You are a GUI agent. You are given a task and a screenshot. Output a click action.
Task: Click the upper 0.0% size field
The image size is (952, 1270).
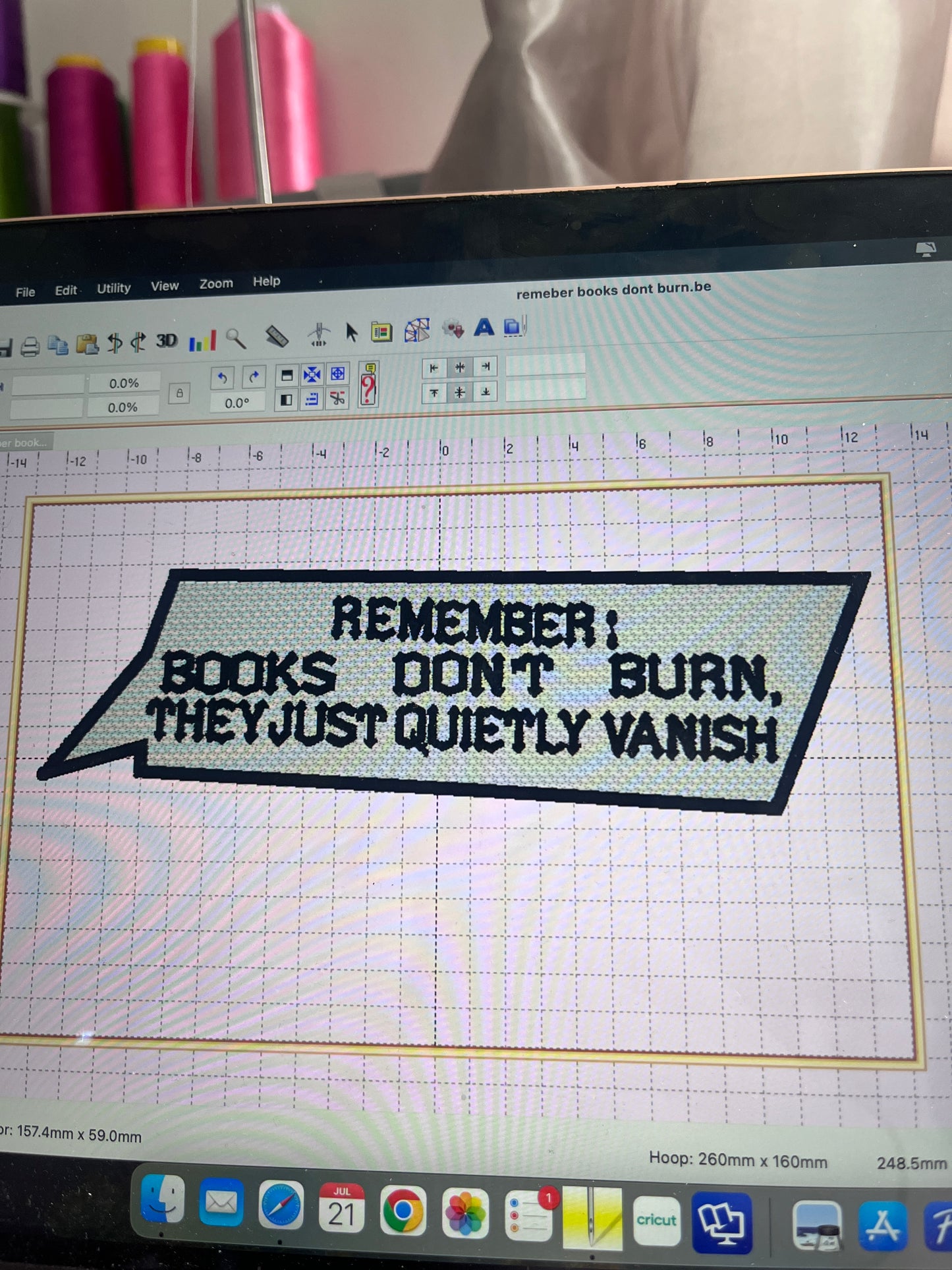coord(124,383)
